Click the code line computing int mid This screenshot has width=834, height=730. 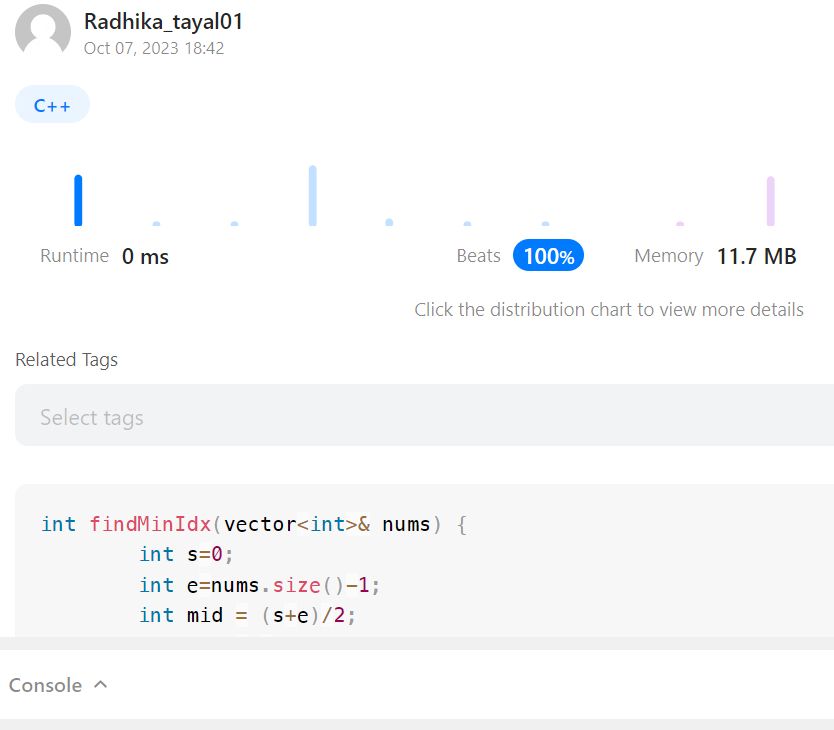click(x=247, y=615)
